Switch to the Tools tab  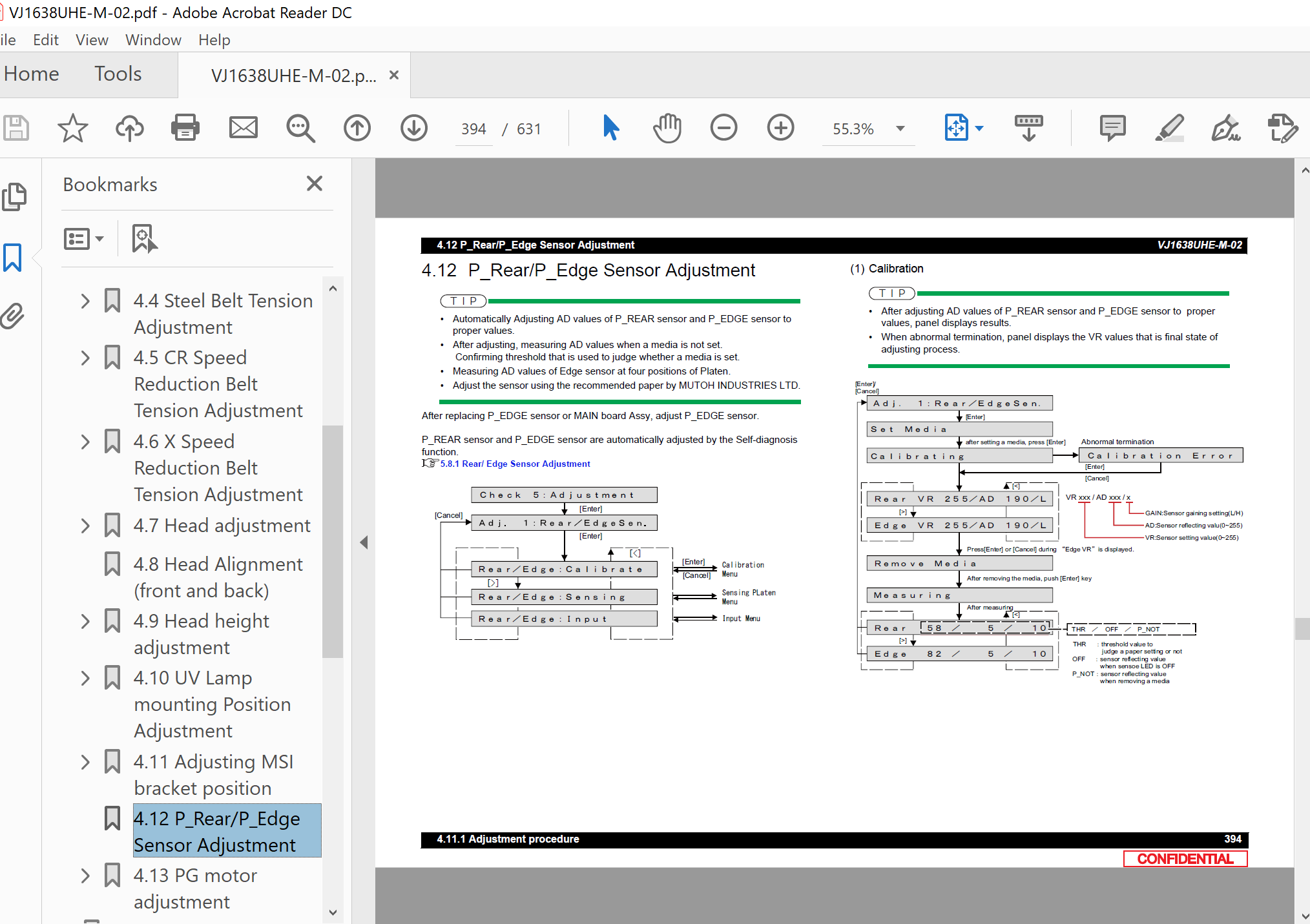pos(118,74)
